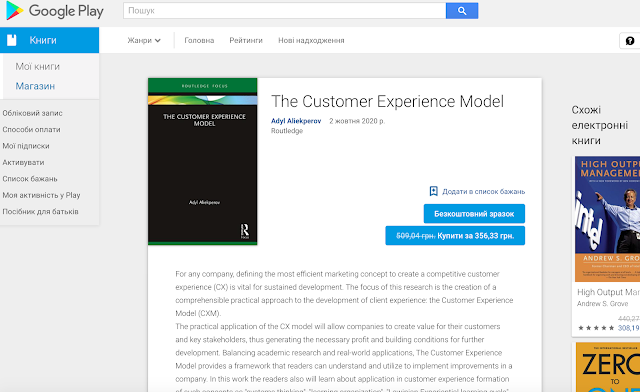
Task: Open the Нові надходження tab
Action: pos(311,40)
